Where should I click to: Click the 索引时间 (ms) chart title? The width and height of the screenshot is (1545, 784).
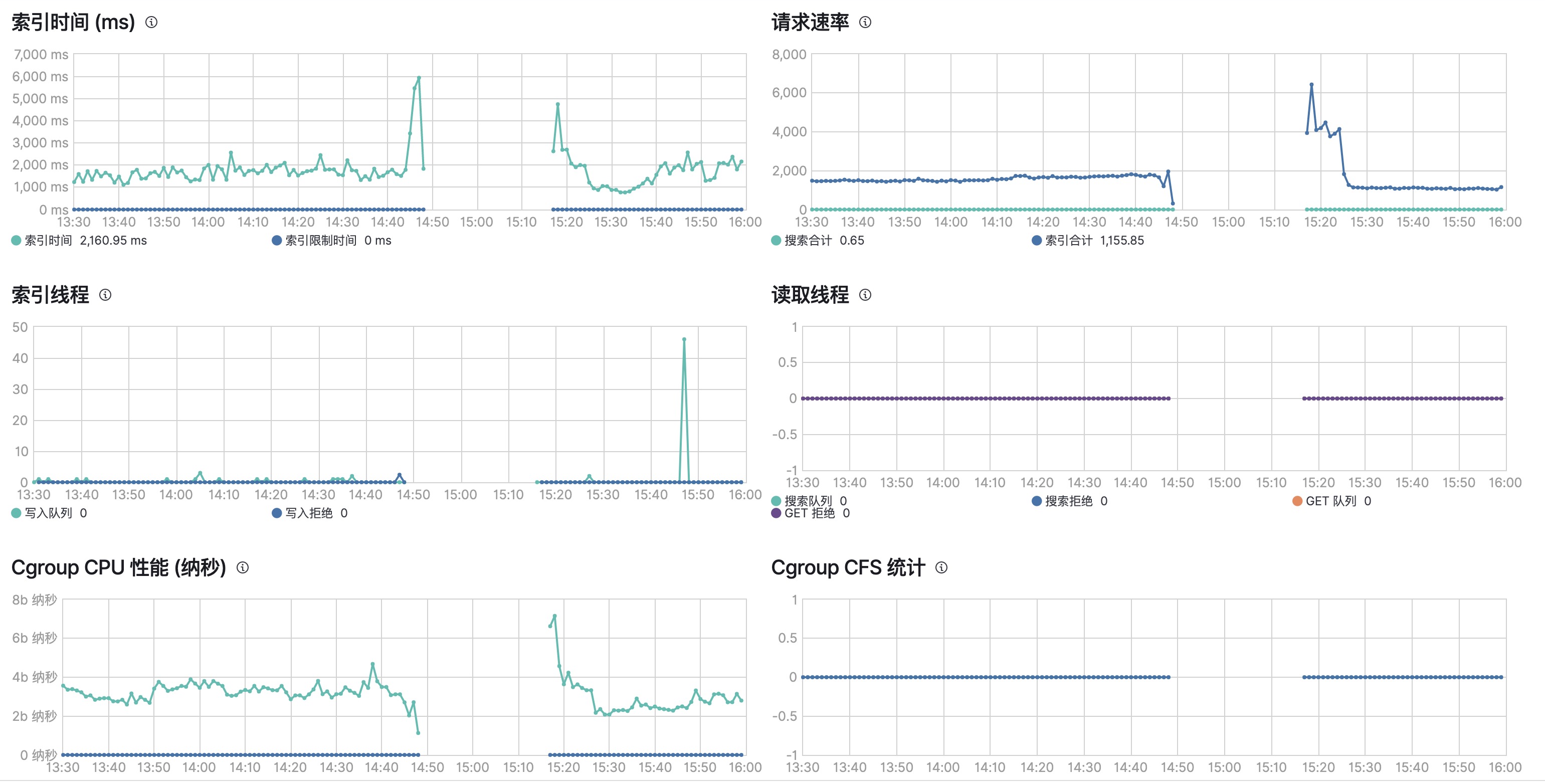pos(73,22)
